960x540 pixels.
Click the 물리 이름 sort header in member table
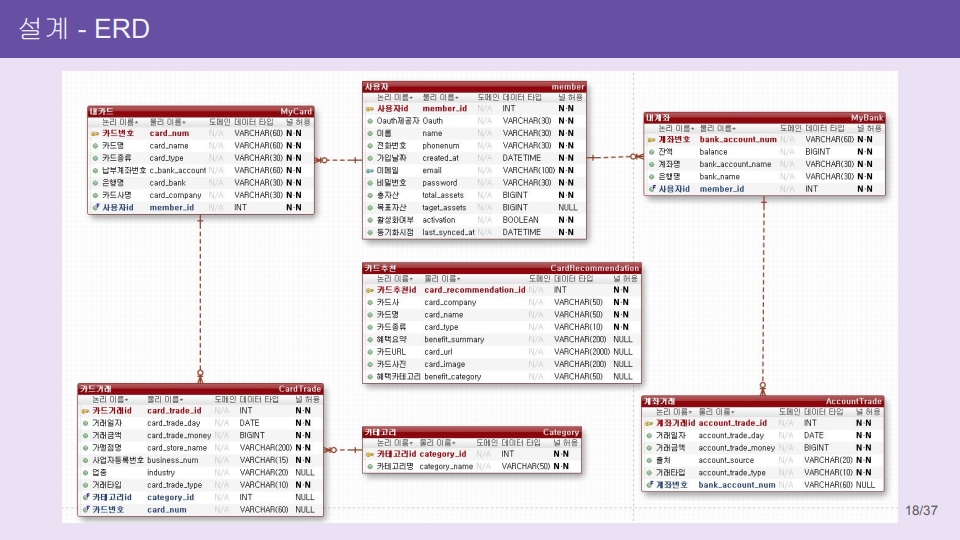tap(441, 97)
